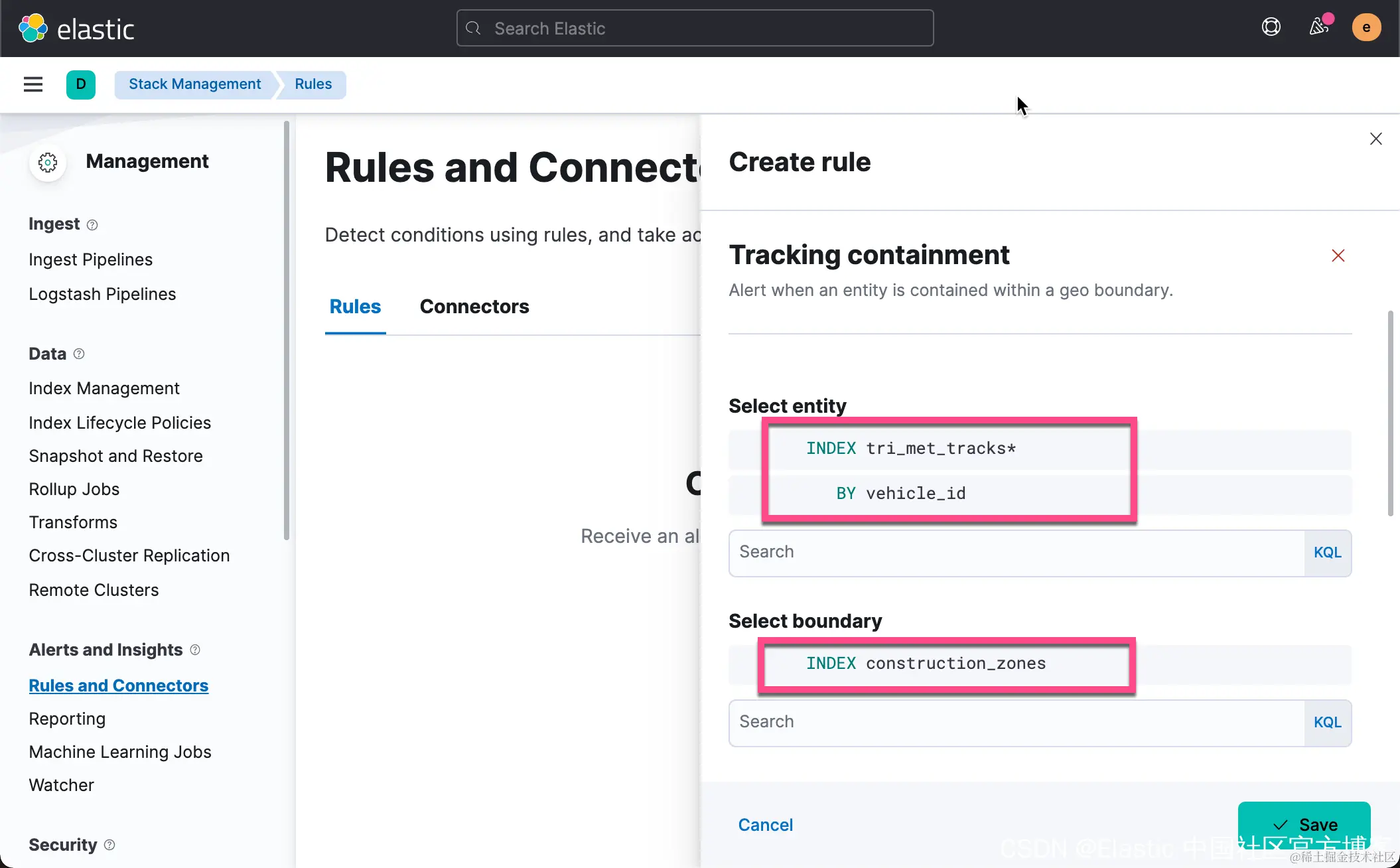Switch to the Connectors tab
The image size is (1400, 868).
pyautogui.click(x=474, y=307)
